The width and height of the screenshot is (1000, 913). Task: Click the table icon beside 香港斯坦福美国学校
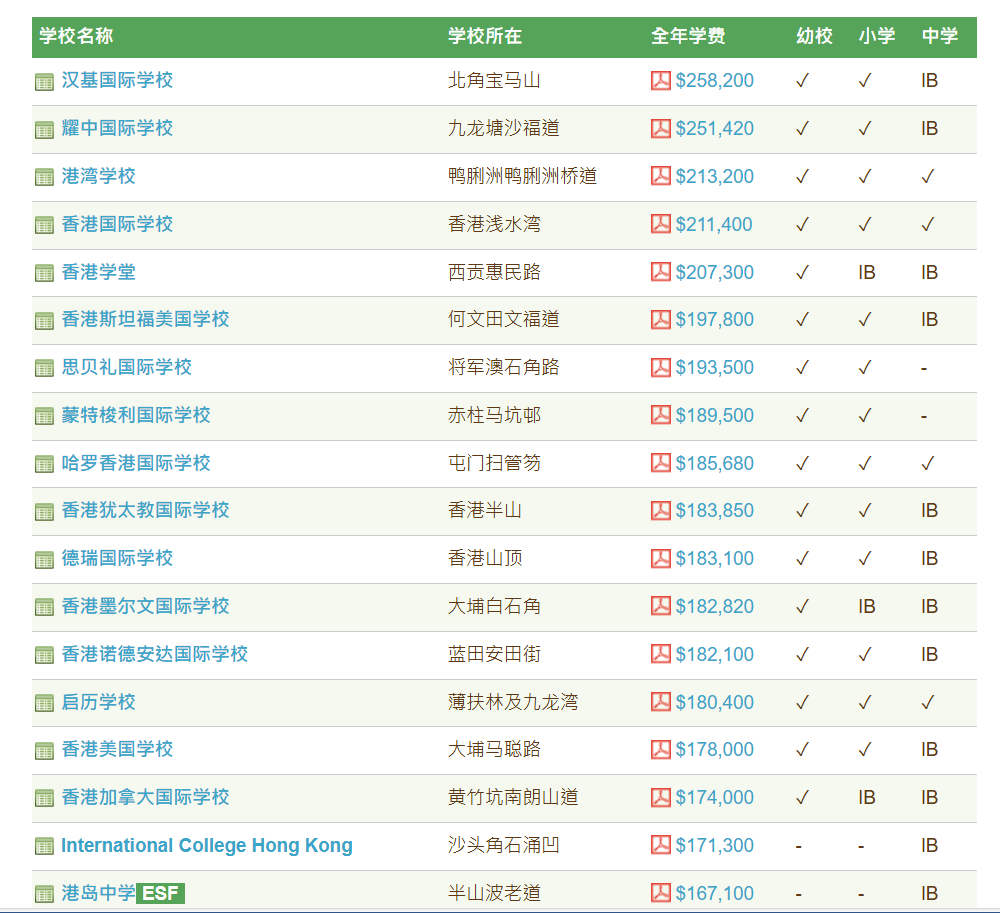pyautogui.click(x=44, y=321)
